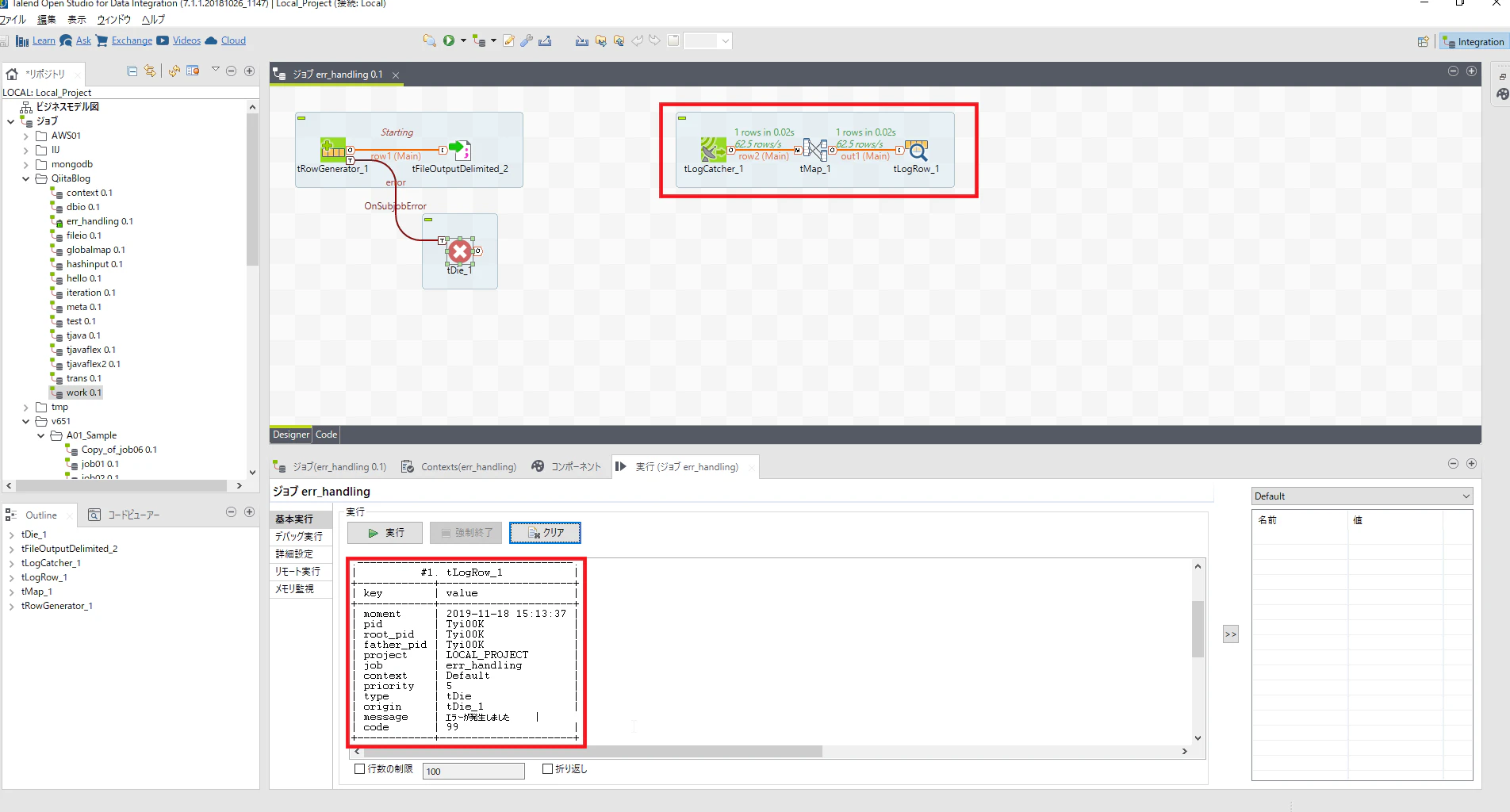Click the wrench tool toolbar icon
Viewport: 1510px width, 812px height.
527,40
